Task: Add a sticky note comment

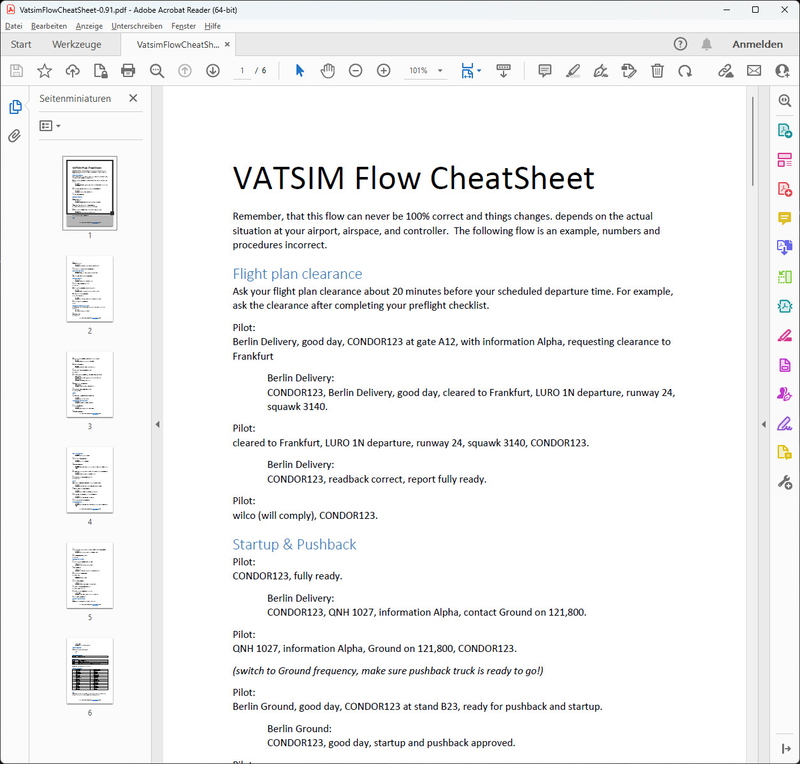Action: pos(545,71)
